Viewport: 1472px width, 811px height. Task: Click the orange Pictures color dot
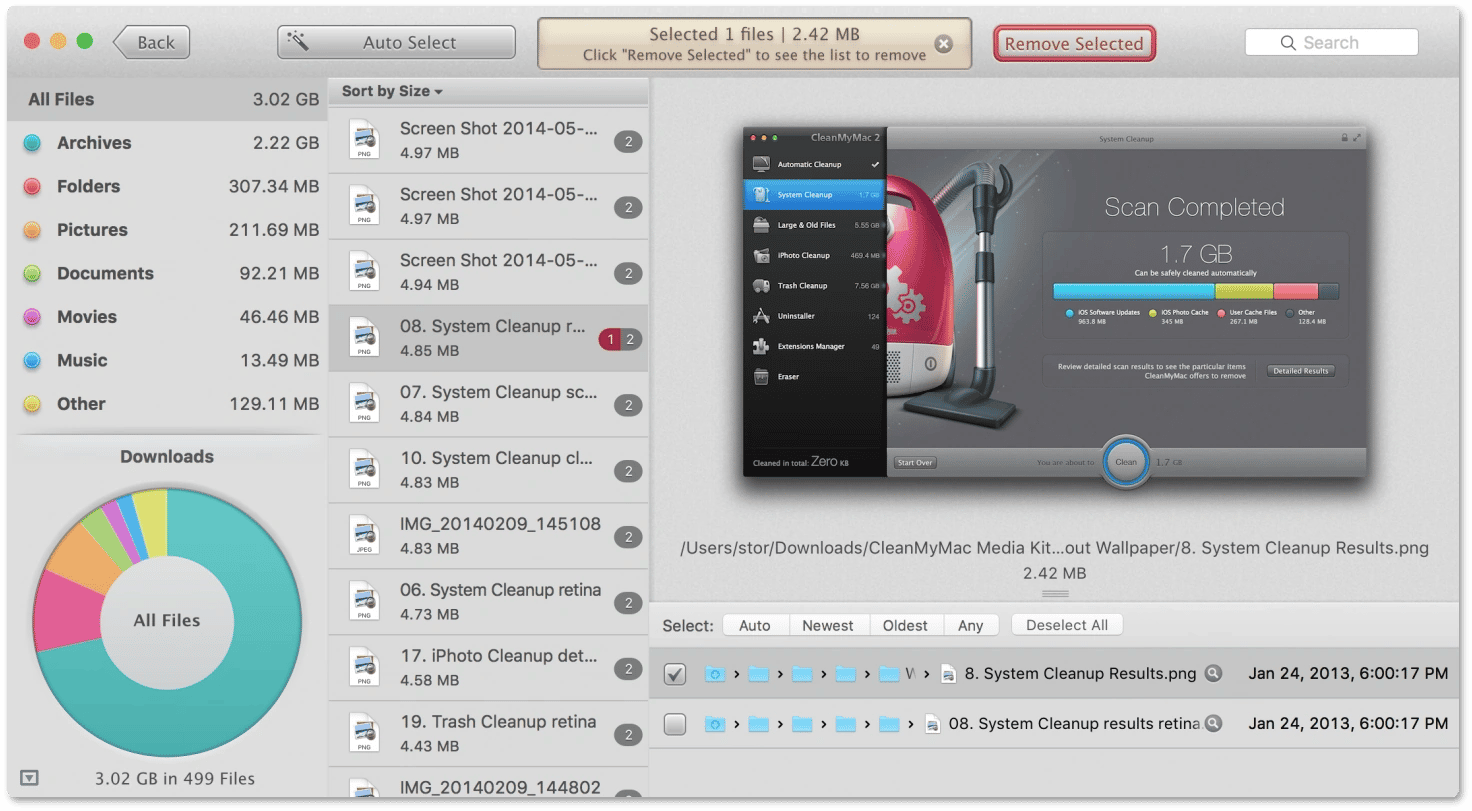pos(32,230)
